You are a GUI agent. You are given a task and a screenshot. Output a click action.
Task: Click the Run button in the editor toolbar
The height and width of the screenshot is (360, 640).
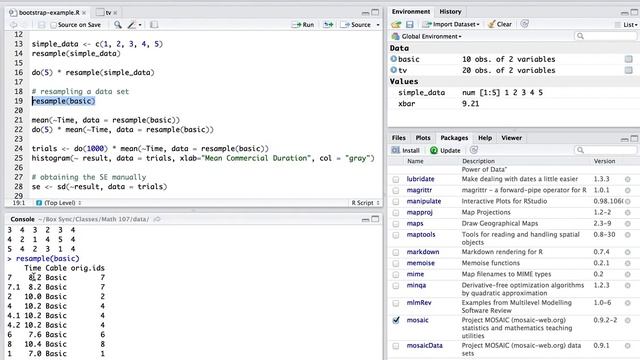point(303,24)
